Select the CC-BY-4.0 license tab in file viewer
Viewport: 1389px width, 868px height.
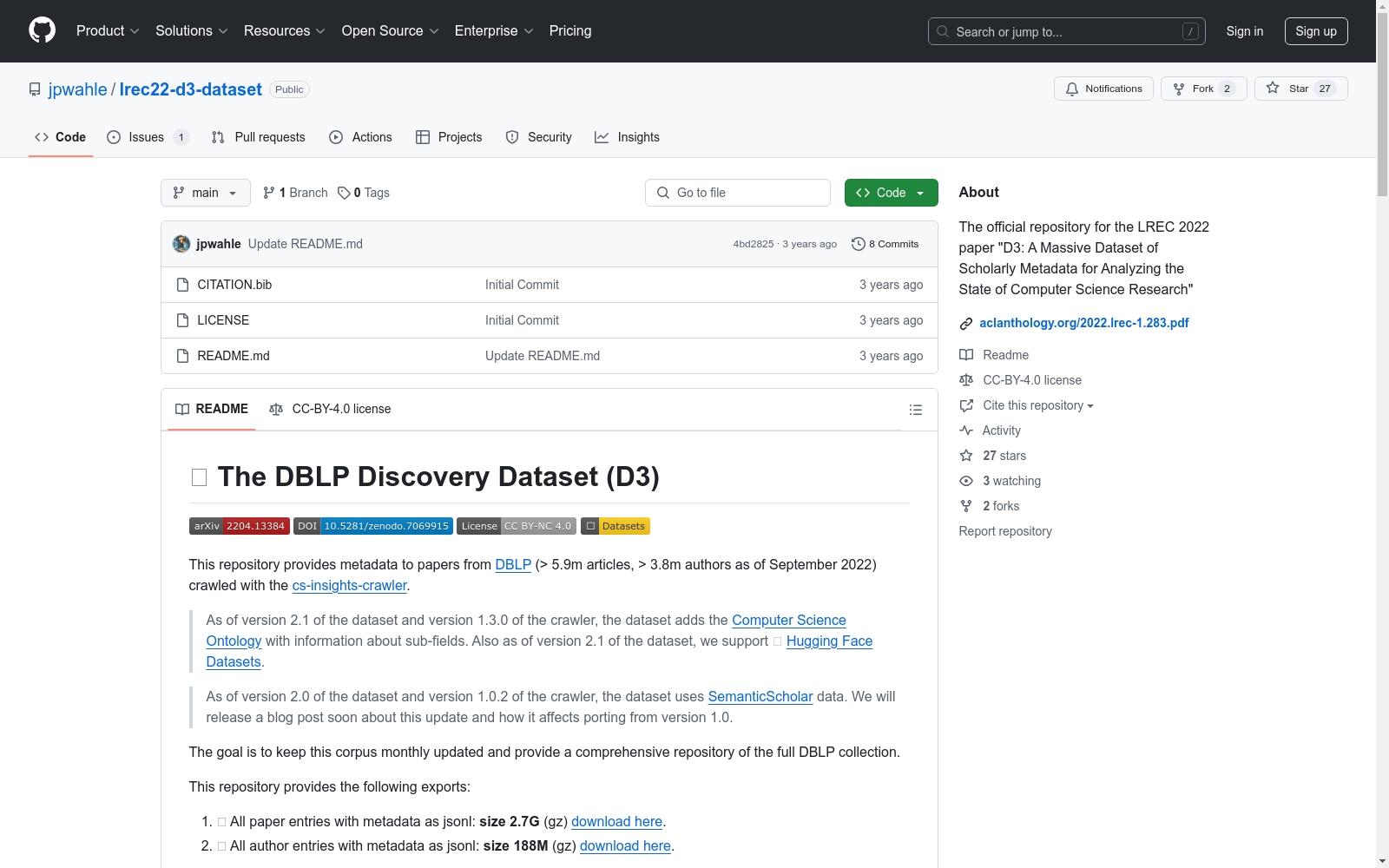point(330,409)
